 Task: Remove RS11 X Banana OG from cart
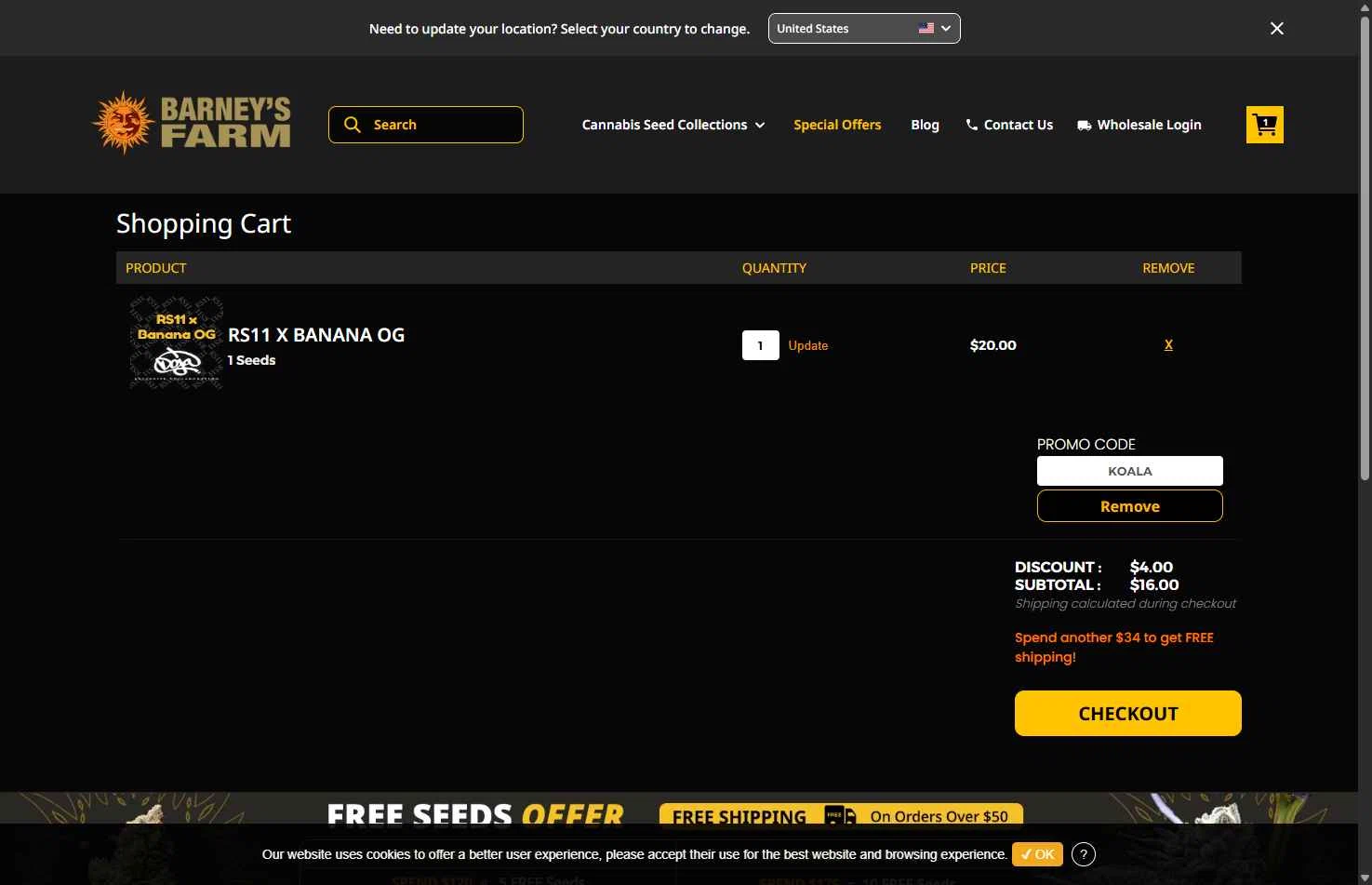(x=1168, y=345)
